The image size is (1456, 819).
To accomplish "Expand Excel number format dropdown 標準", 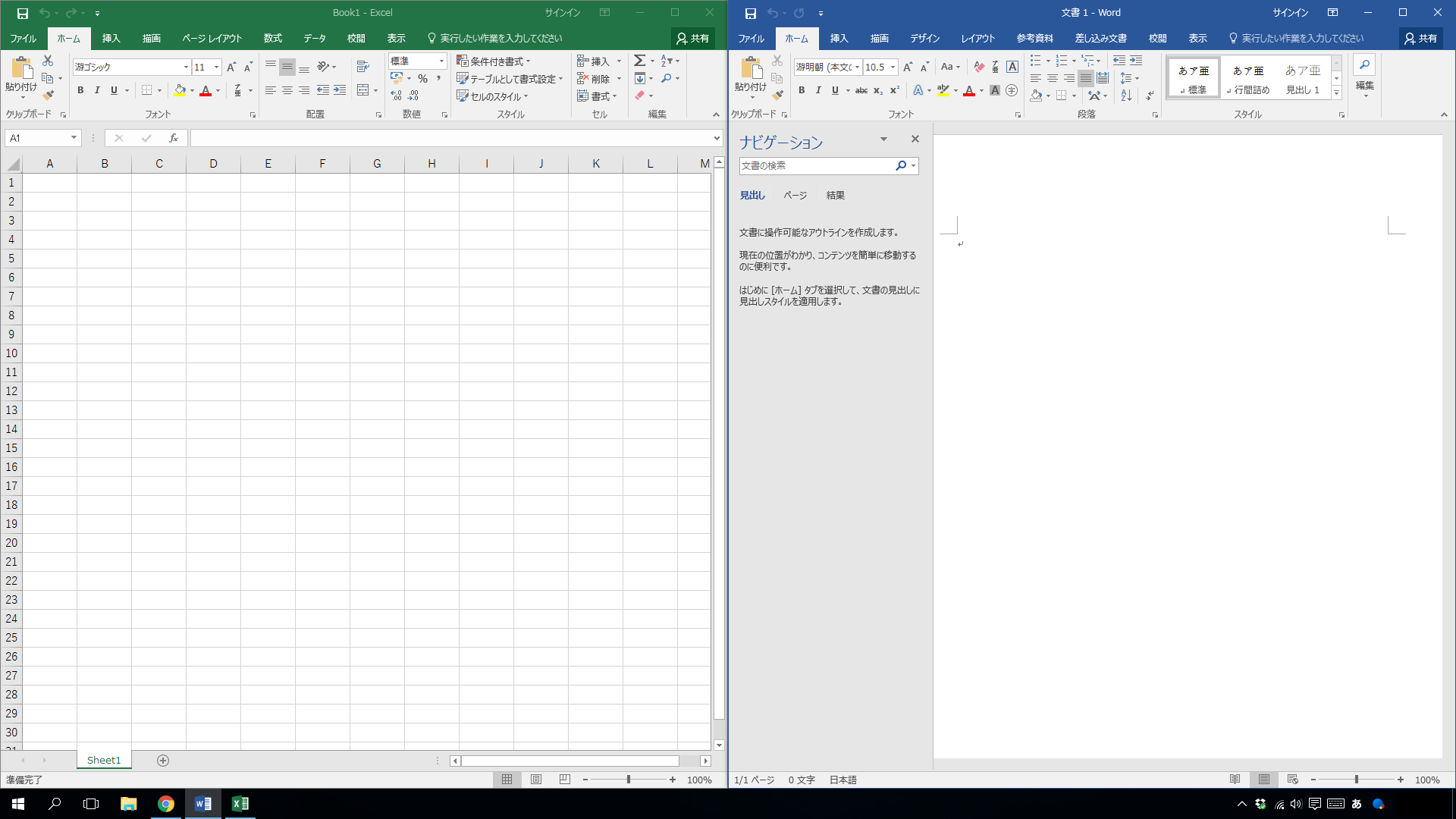I will click(441, 61).
